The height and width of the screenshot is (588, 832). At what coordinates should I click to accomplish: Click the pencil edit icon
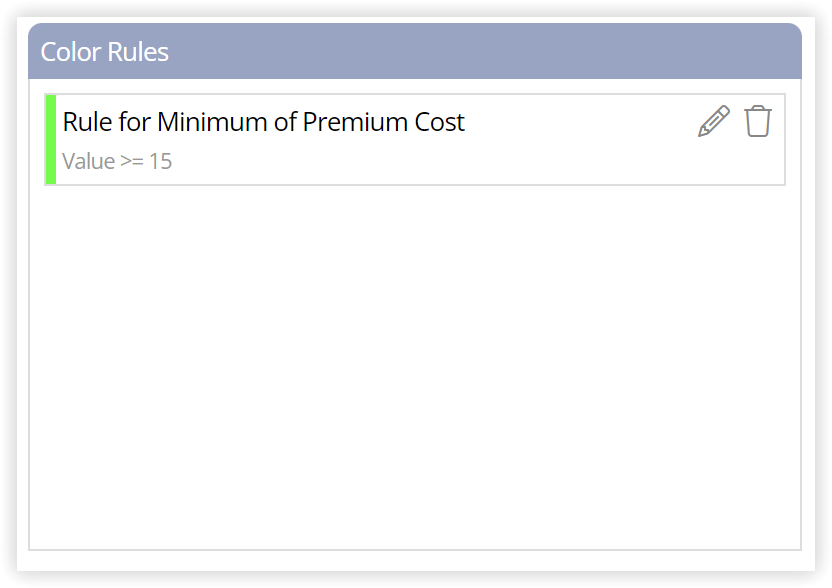[714, 122]
